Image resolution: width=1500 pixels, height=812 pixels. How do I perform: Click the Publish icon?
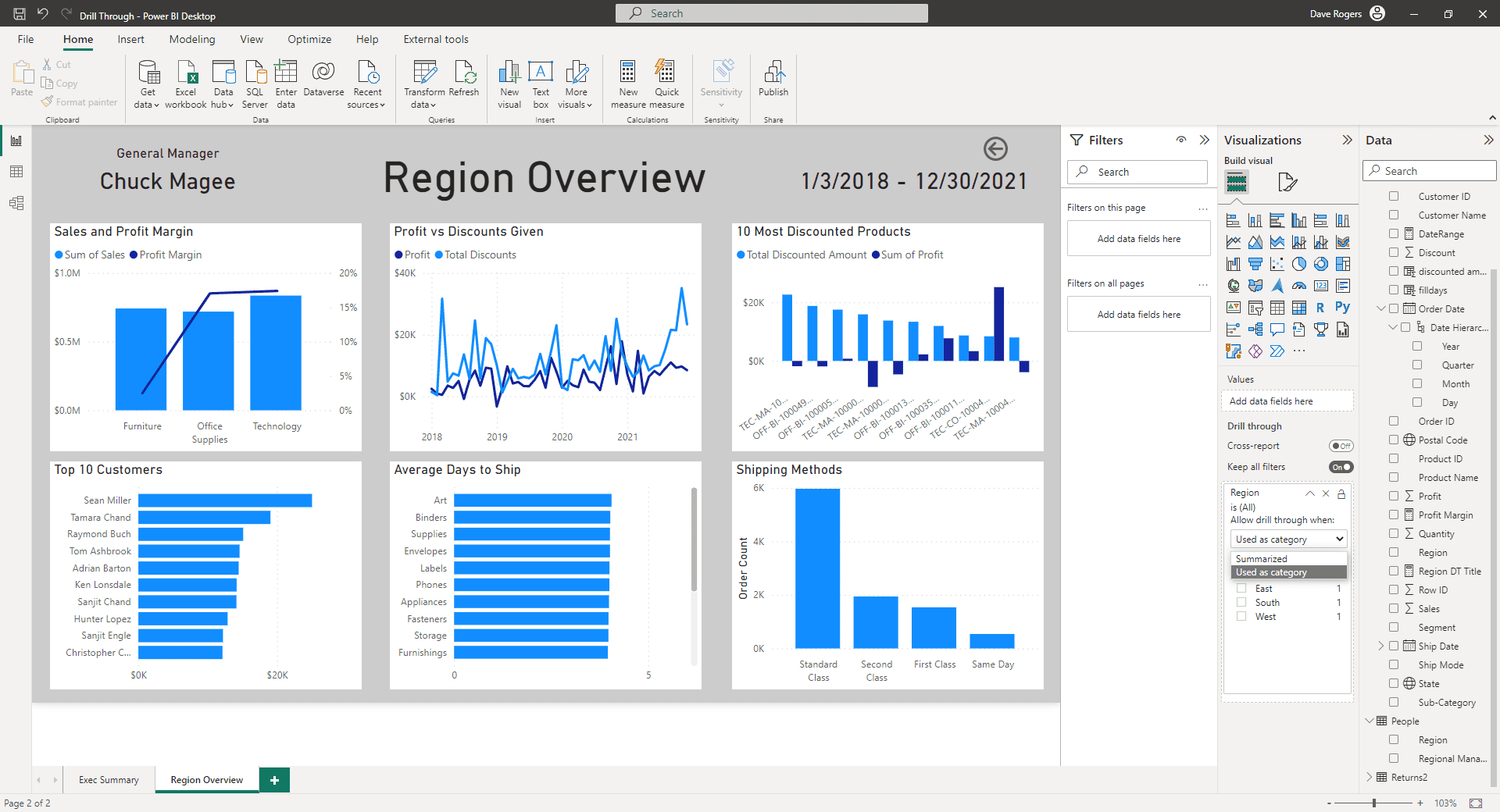[773, 73]
